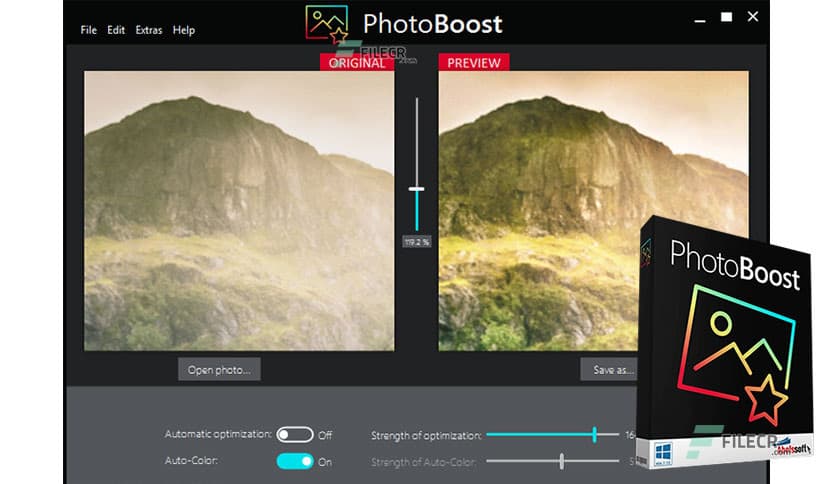Open the Help menu
This screenshot has height=484, width=836.
[x=184, y=30]
